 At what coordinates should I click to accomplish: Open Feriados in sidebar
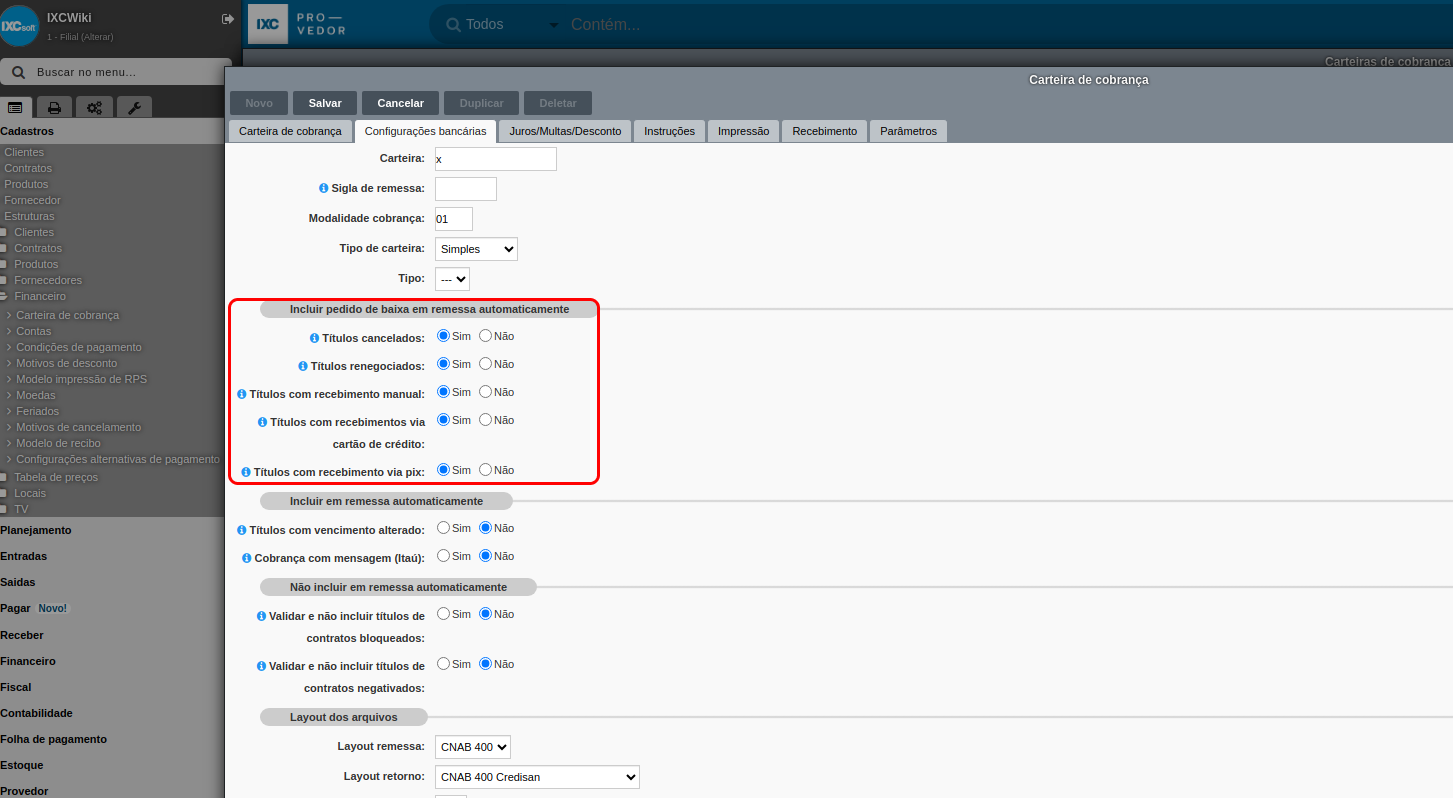[x=38, y=411]
